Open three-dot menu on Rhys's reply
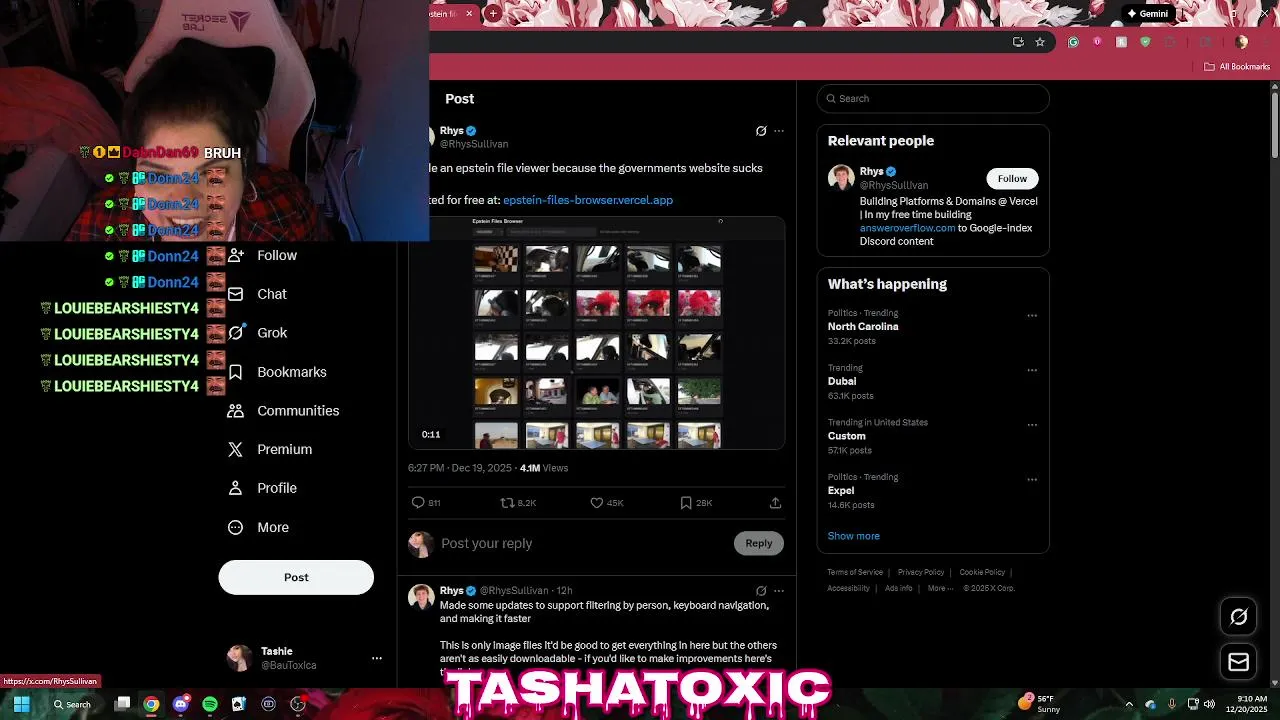The width and height of the screenshot is (1280, 720). point(779,591)
